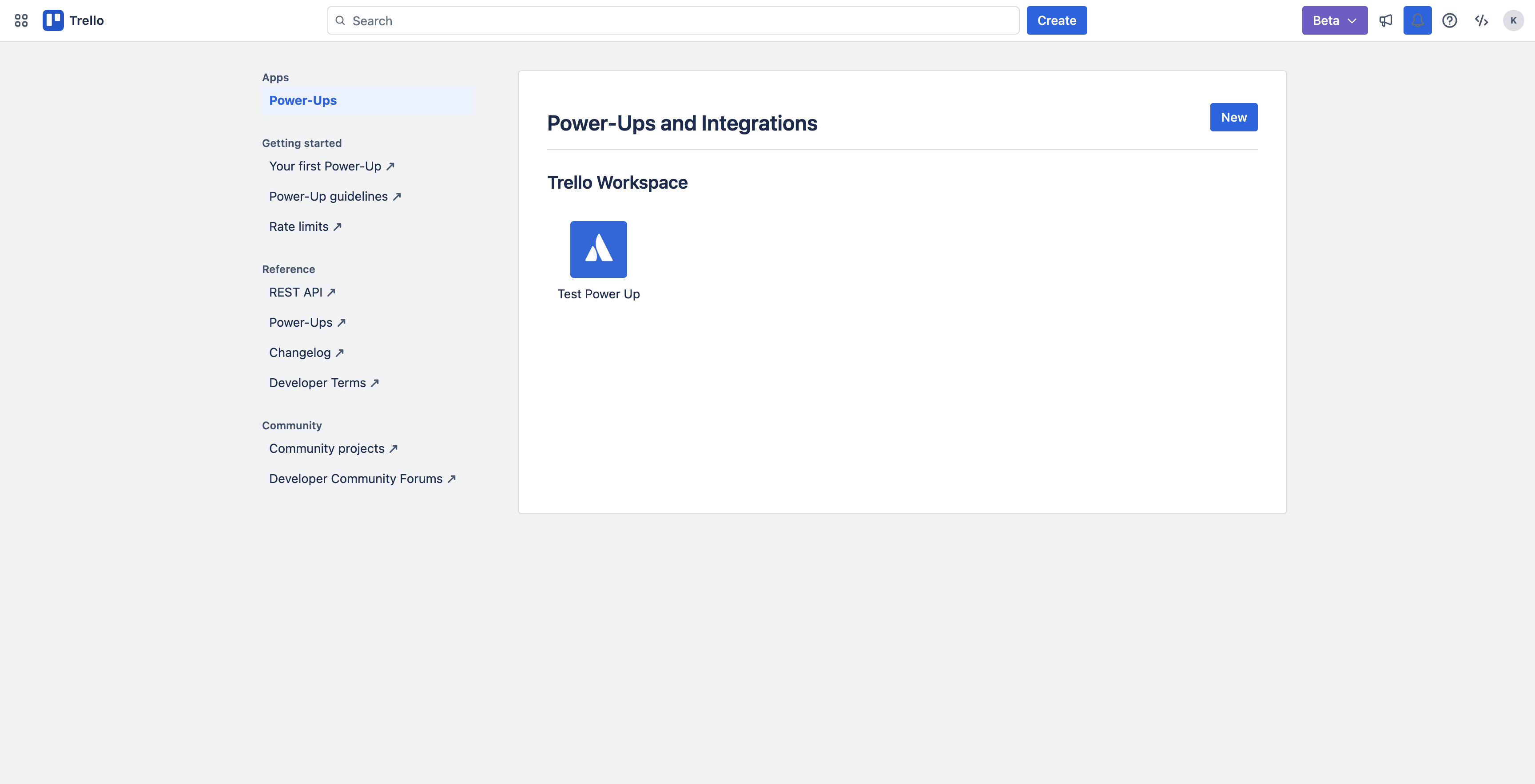
Task: Click the Trello wordmark in header
Action: tap(87, 20)
